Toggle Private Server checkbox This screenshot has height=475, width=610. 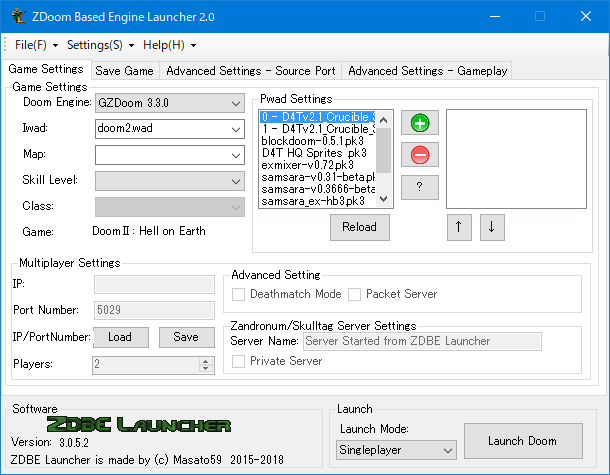point(238,361)
